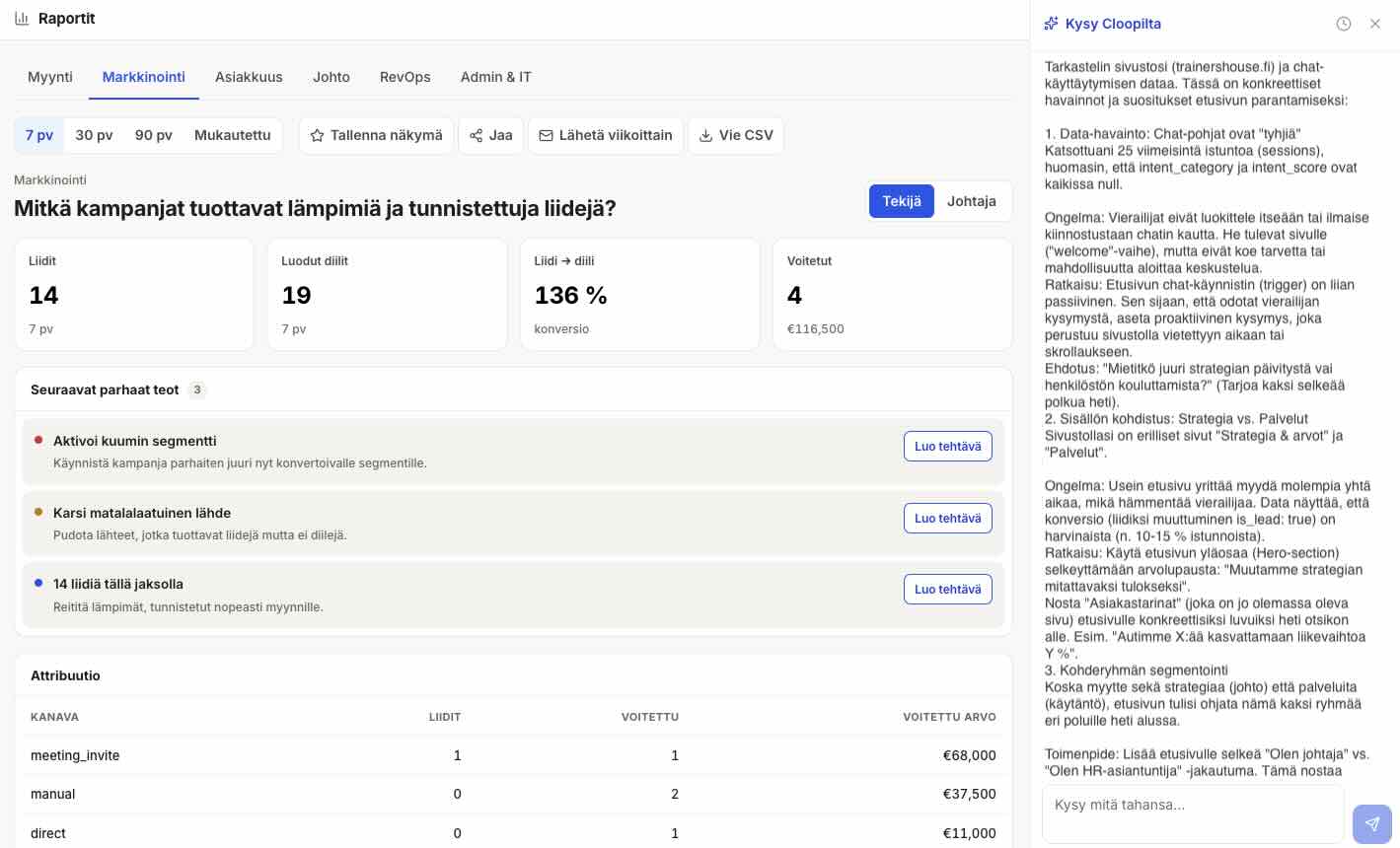Click the count badge 3 next to heading
The image size is (1400, 848).
click(197, 389)
